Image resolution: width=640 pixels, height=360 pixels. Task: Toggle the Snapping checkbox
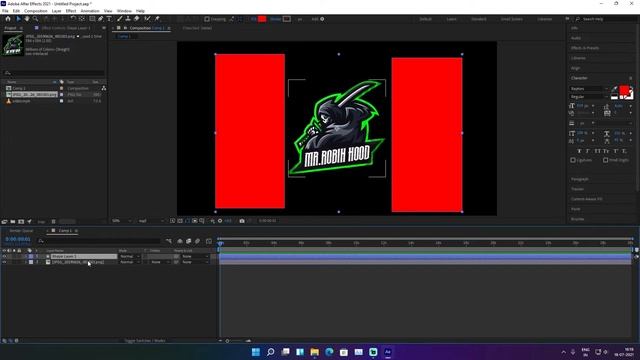207,19
